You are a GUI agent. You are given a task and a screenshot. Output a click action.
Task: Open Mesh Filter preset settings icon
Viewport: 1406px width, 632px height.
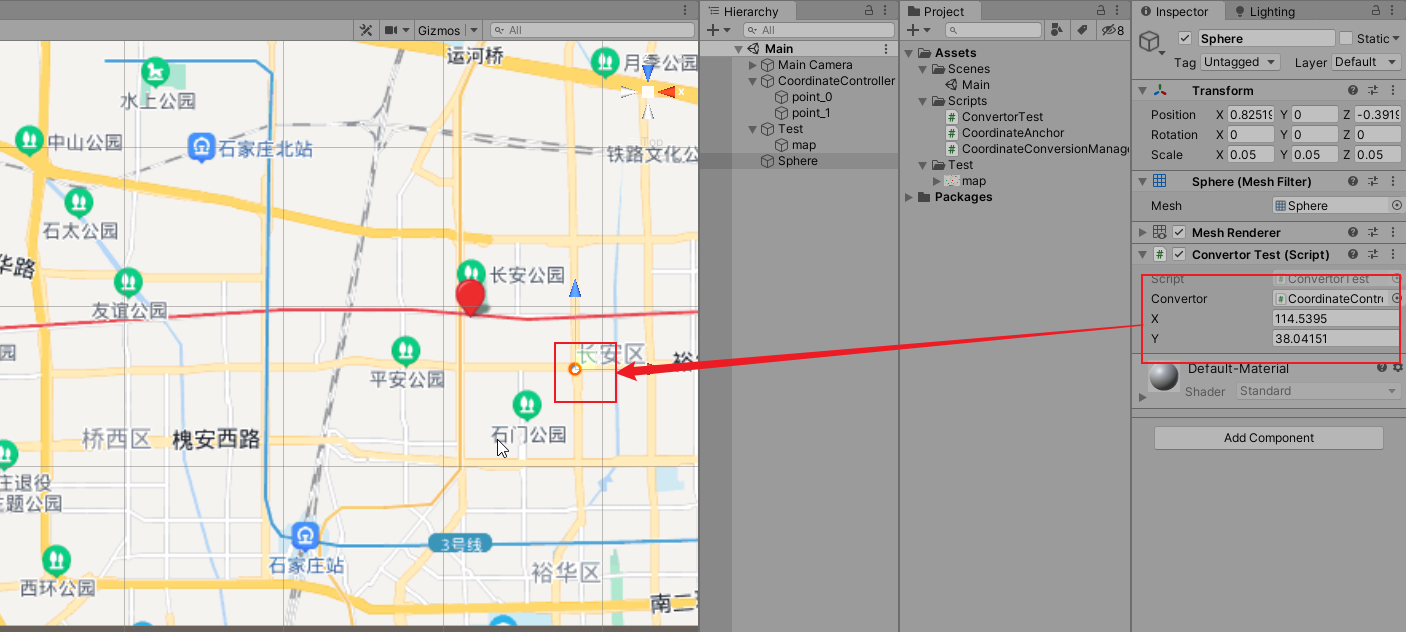[x=1373, y=182]
